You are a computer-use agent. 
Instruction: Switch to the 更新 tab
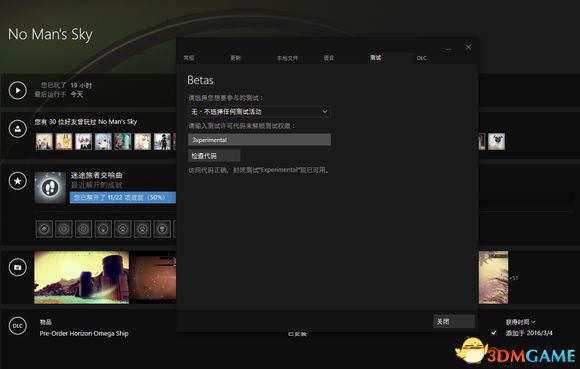[235, 58]
